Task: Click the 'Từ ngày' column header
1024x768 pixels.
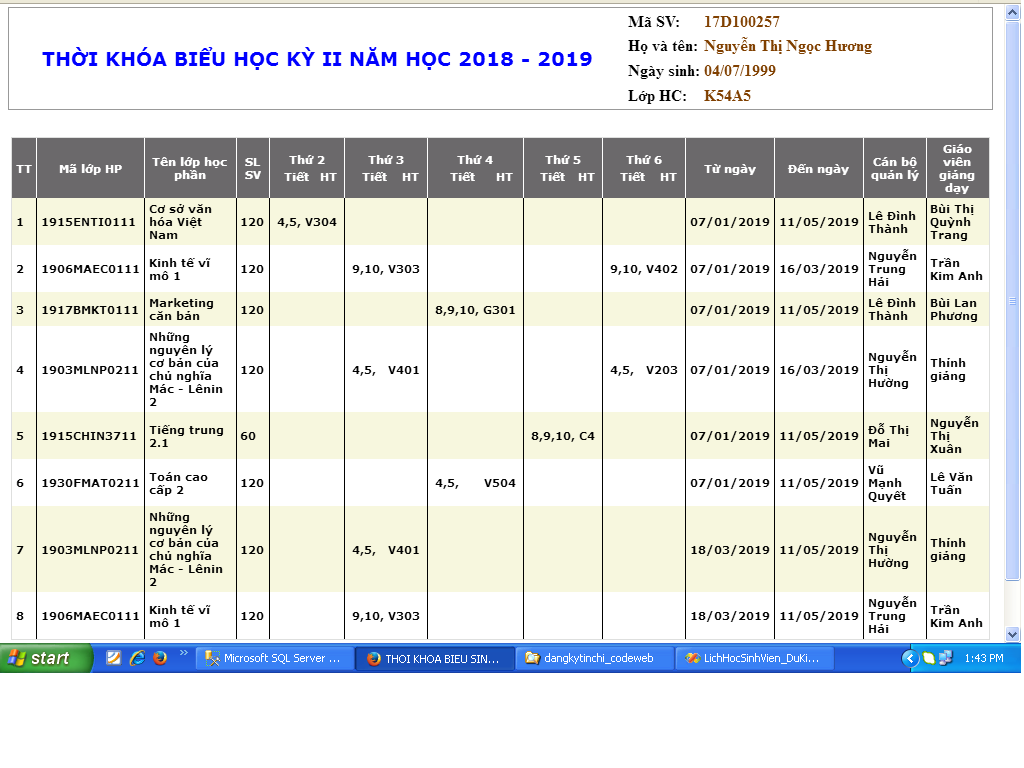Action: (729, 169)
